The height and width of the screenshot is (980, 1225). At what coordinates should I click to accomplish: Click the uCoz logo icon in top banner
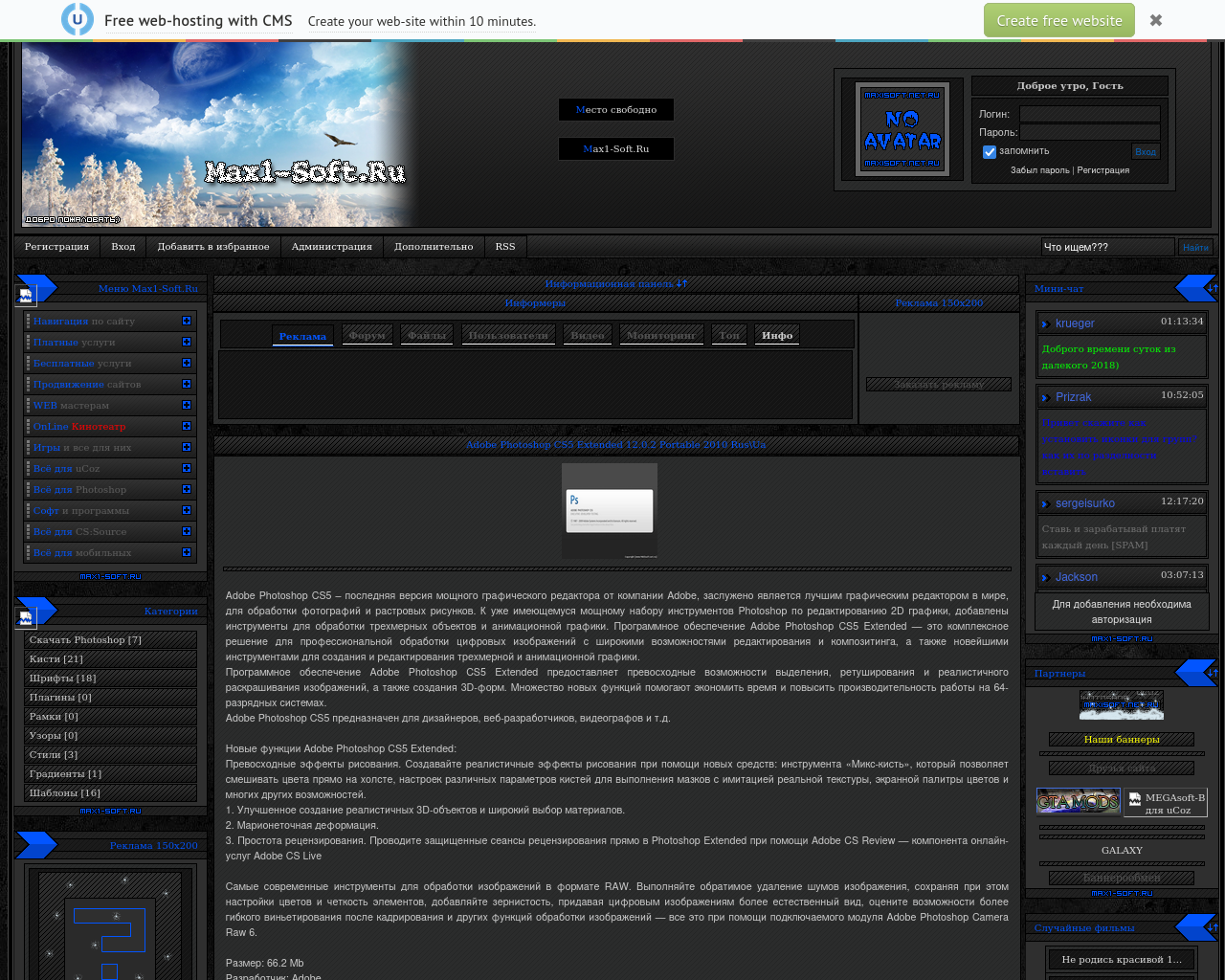coord(78,19)
